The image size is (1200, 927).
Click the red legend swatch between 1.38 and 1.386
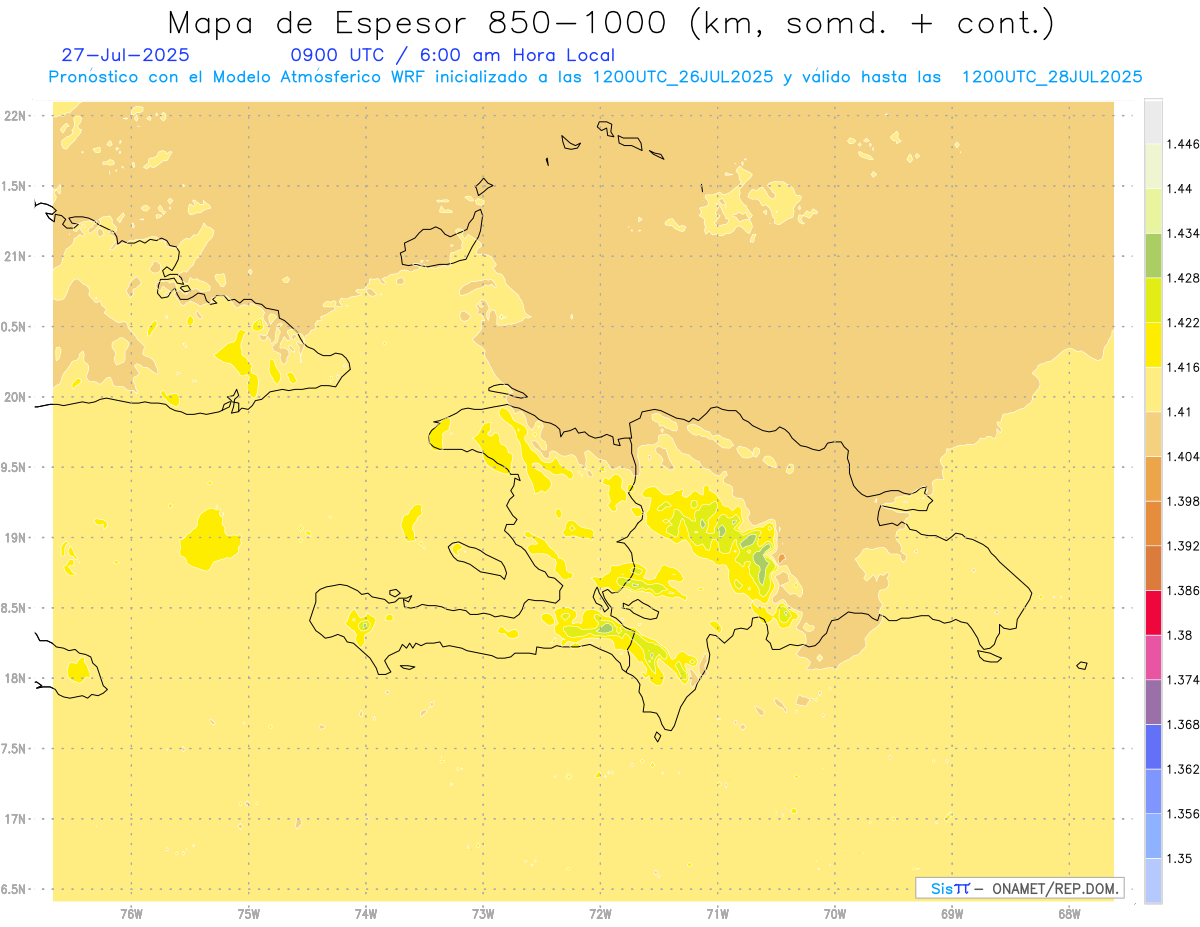click(x=1153, y=612)
